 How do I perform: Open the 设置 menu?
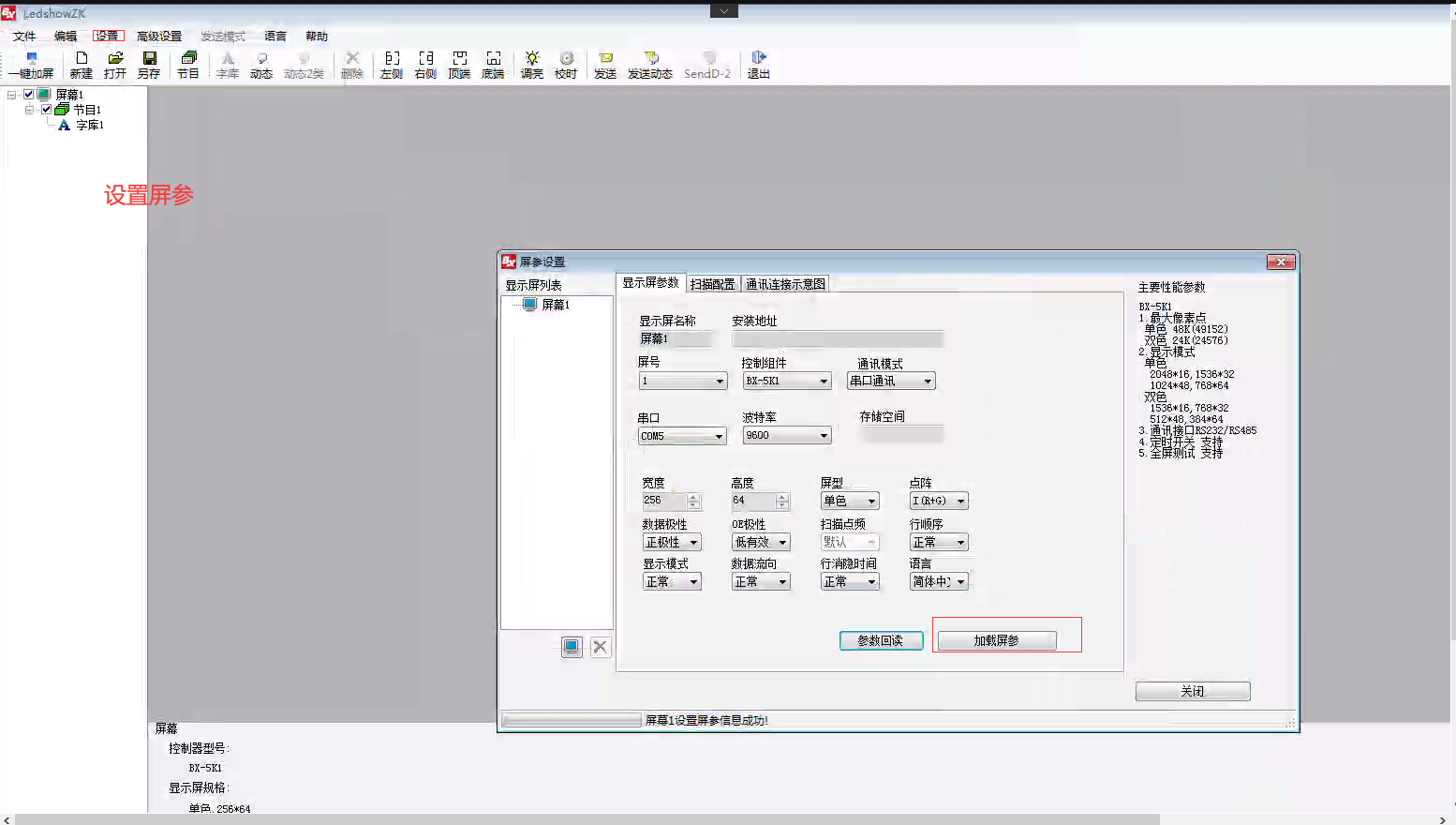click(107, 37)
